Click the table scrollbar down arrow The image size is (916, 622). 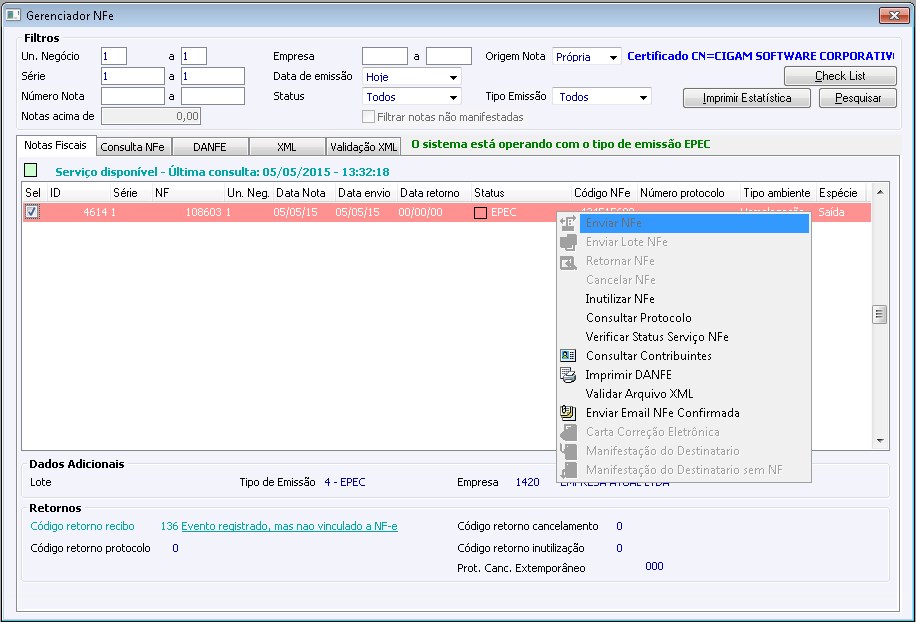880,441
